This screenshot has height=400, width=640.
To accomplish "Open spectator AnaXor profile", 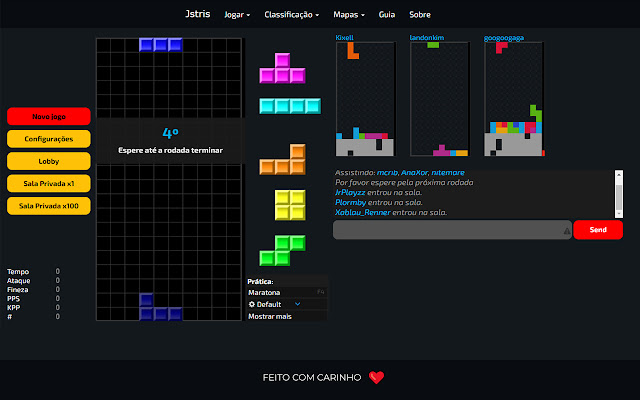I will (414, 173).
